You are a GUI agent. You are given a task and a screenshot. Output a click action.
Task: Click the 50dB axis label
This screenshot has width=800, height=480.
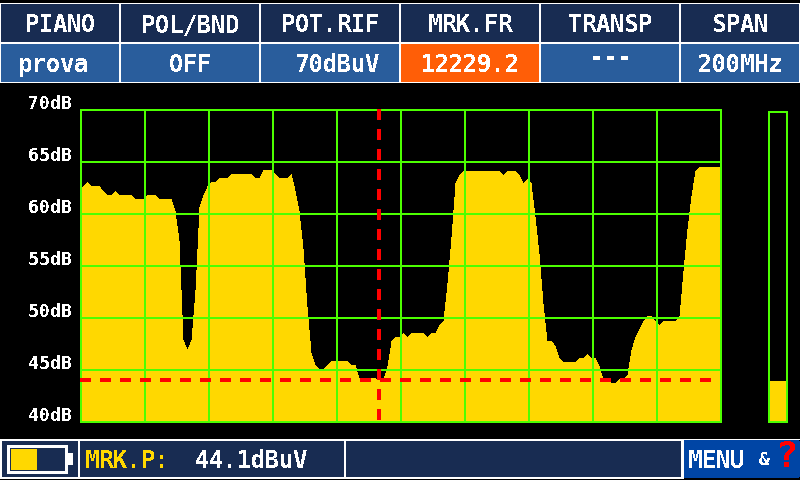coord(50,311)
